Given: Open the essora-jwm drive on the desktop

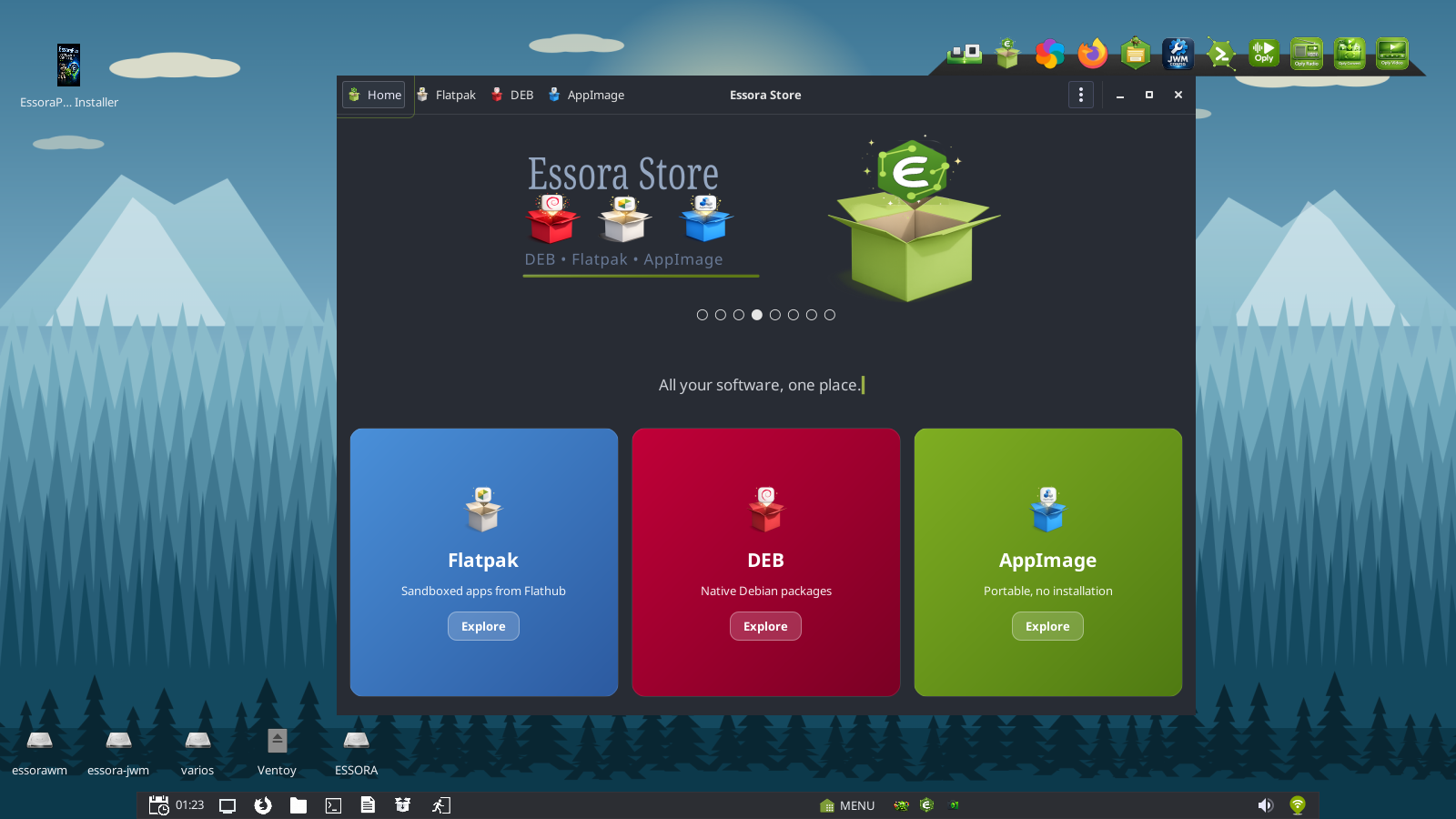Looking at the screenshot, I should pos(118,752).
